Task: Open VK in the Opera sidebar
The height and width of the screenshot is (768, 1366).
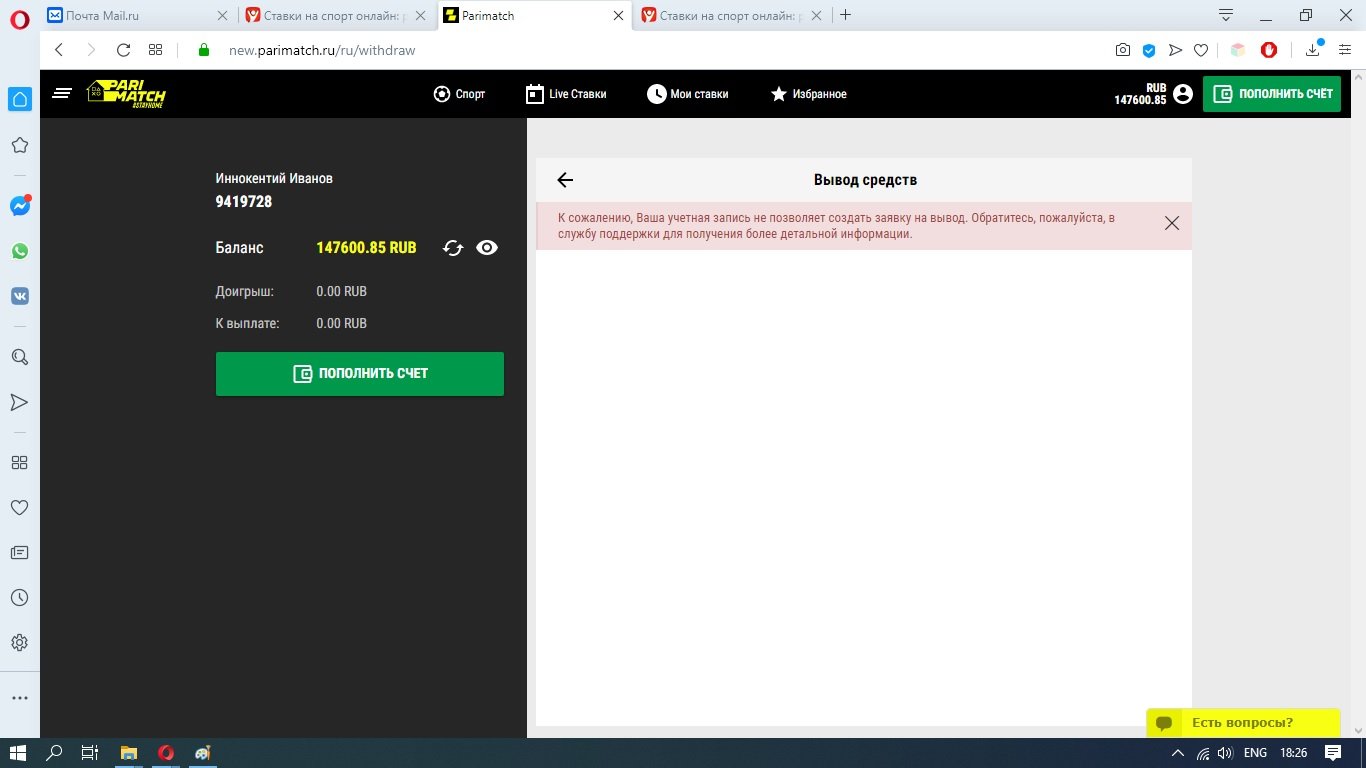Action: (x=19, y=297)
